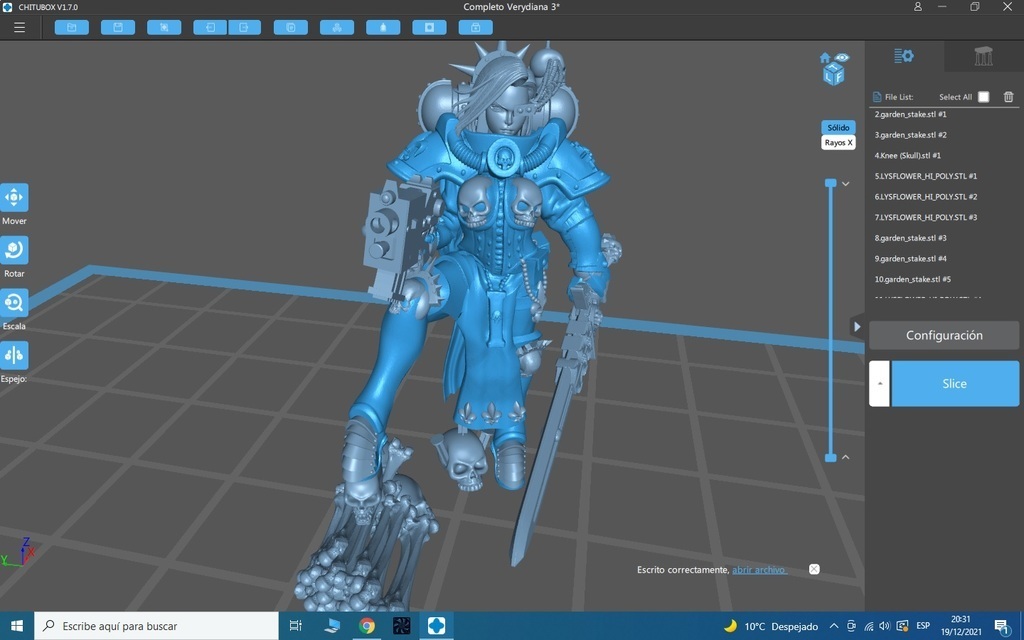1024x640 pixels.
Task: Click the abrir archivo link
Action: point(760,570)
